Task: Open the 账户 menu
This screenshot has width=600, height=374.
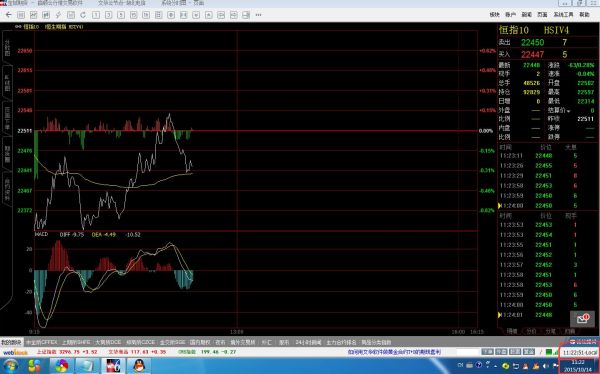Action: (x=510, y=15)
